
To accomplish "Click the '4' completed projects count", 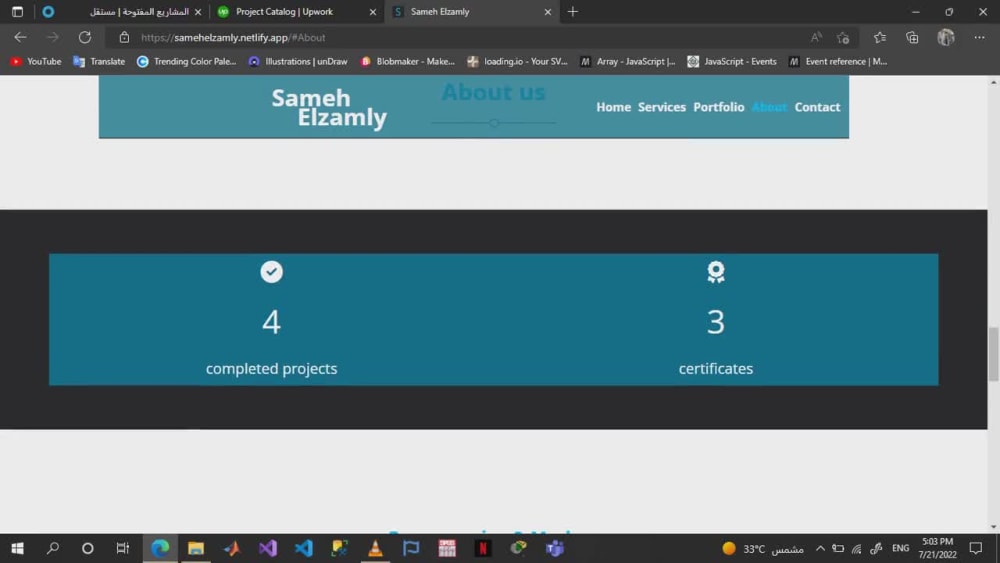I will point(271,321).
